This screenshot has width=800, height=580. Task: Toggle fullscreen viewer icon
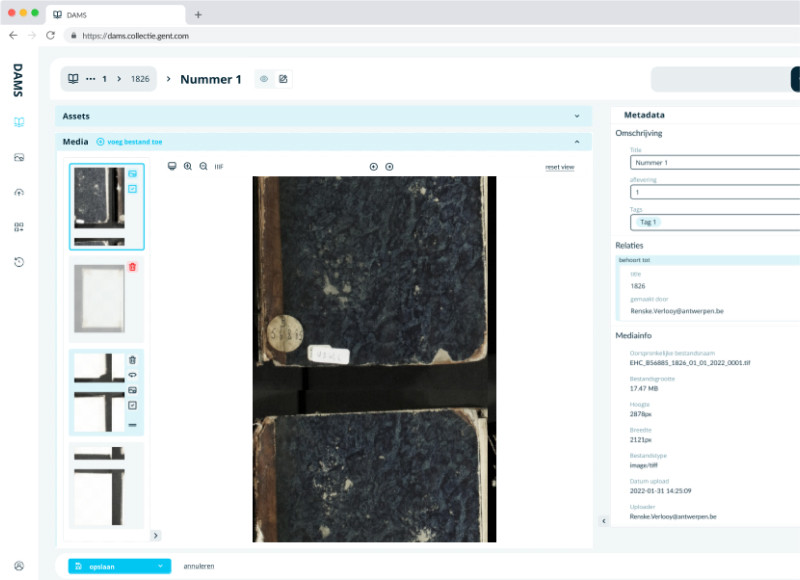(172, 166)
